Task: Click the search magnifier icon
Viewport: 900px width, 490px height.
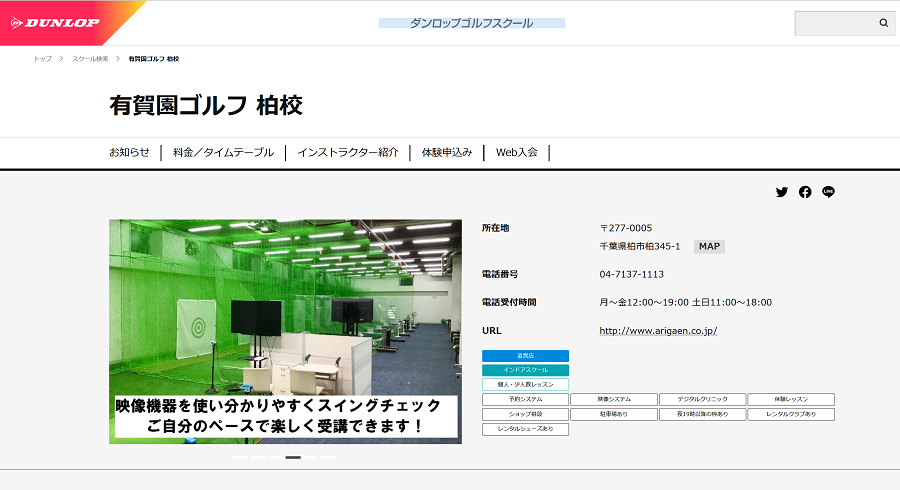Action: [883, 23]
